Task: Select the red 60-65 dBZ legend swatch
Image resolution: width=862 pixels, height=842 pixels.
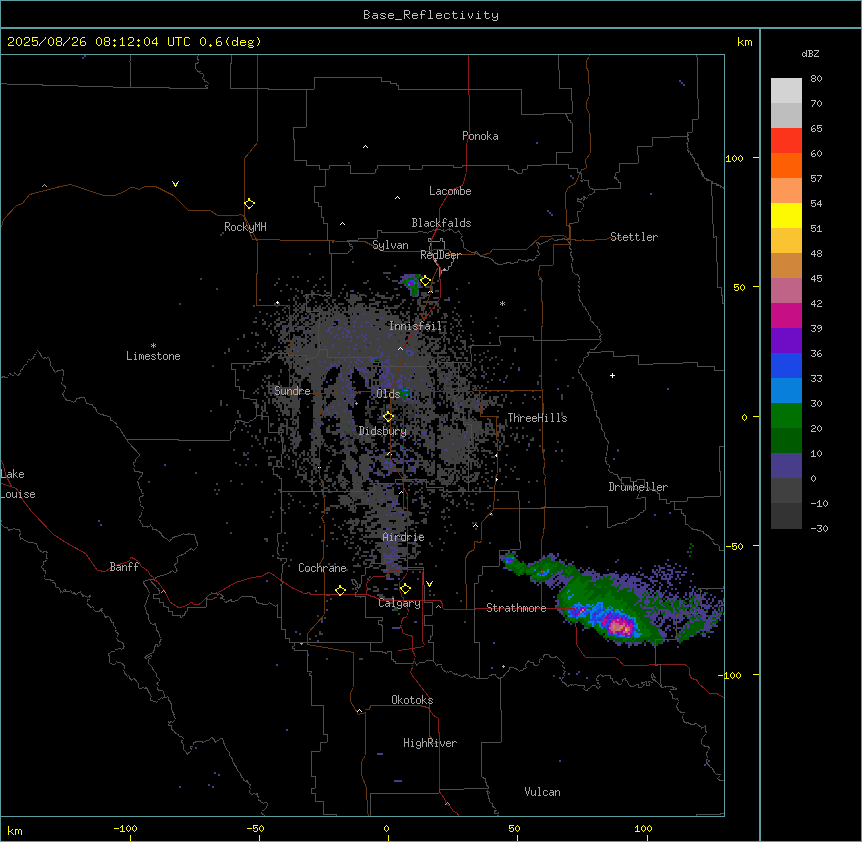Action: click(x=786, y=140)
